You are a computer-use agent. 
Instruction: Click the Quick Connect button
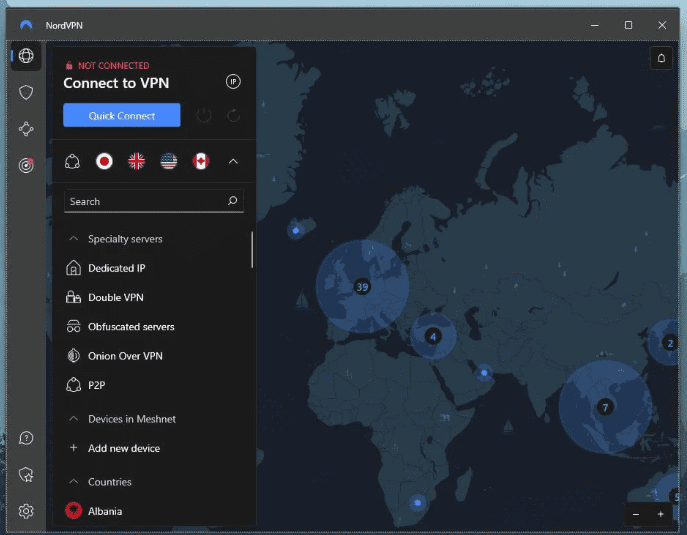(122, 115)
